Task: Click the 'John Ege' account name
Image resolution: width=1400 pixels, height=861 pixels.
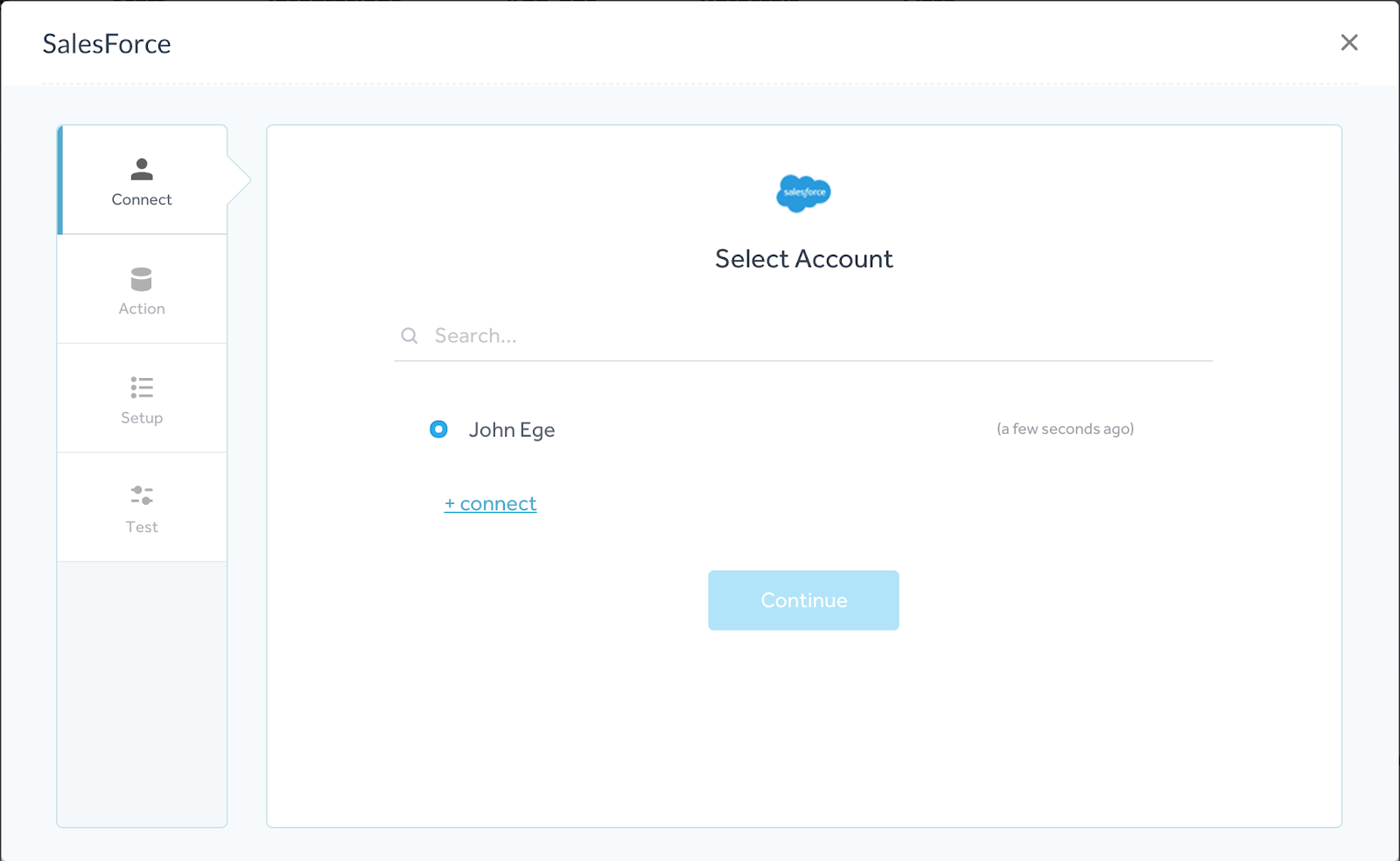Action: (x=512, y=430)
